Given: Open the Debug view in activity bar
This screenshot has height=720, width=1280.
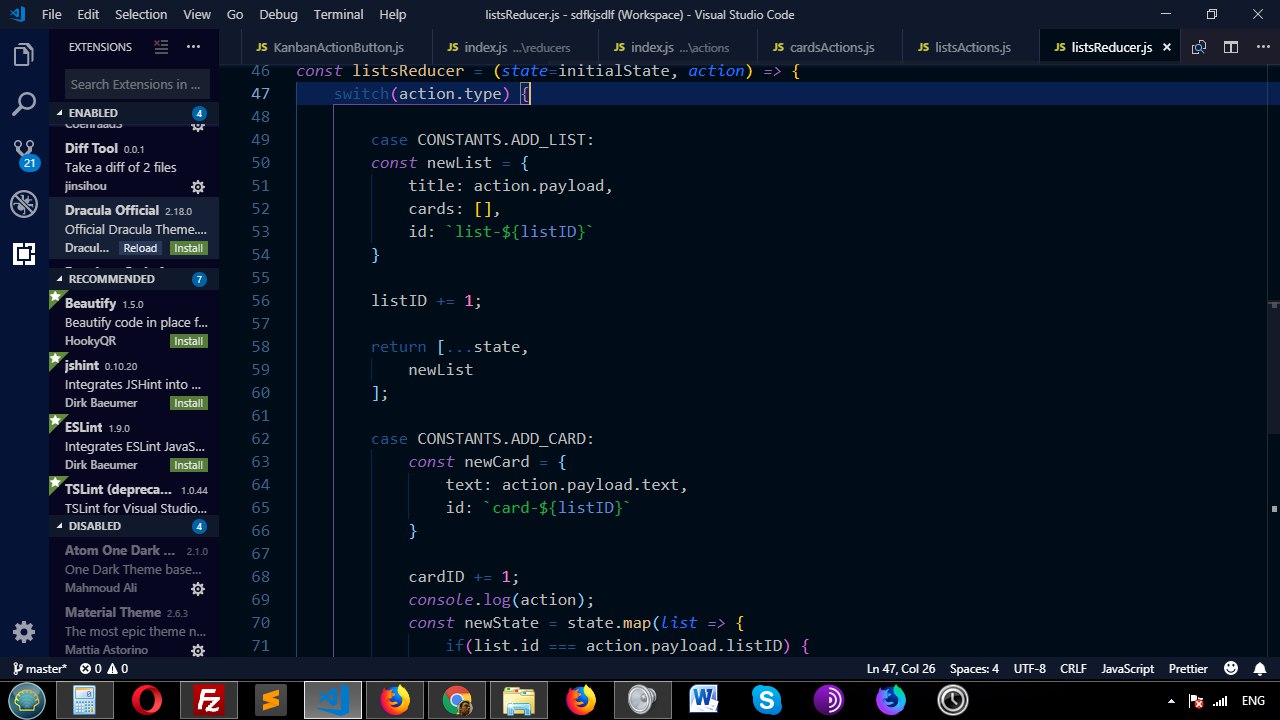Looking at the screenshot, I should (x=24, y=204).
